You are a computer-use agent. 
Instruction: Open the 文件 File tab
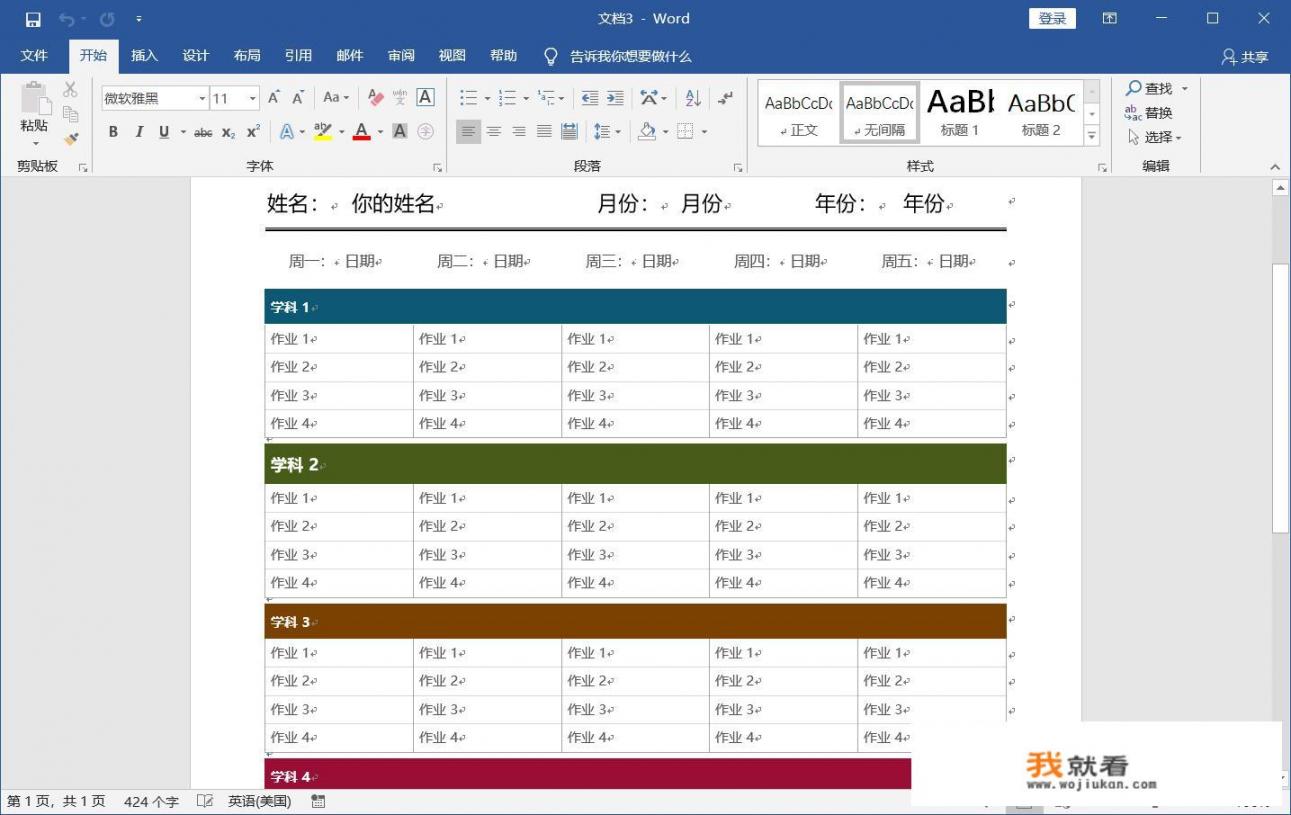[x=34, y=56]
